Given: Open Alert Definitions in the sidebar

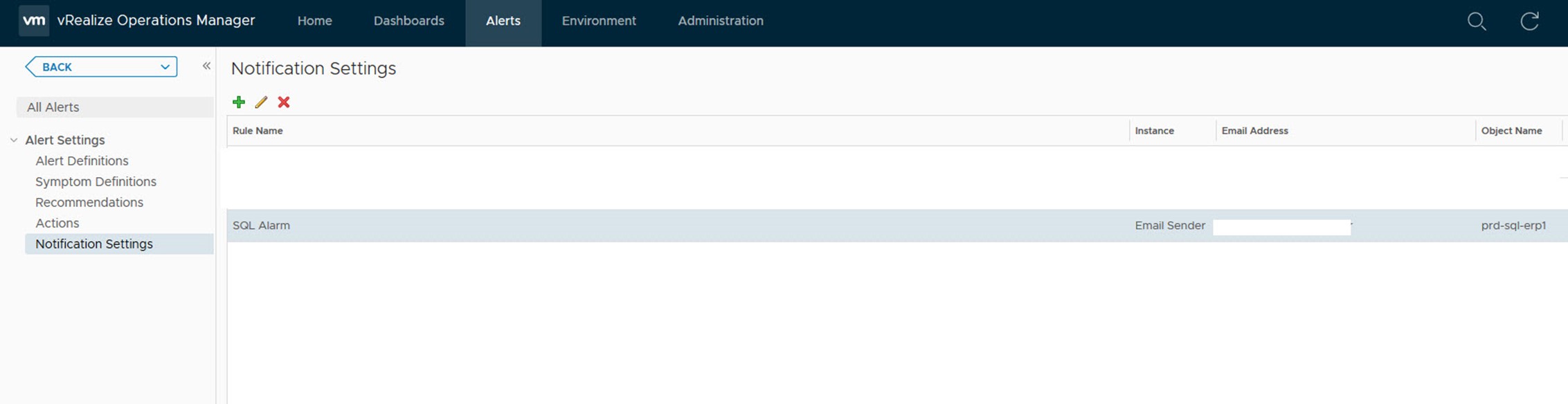Looking at the screenshot, I should click(x=82, y=160).
